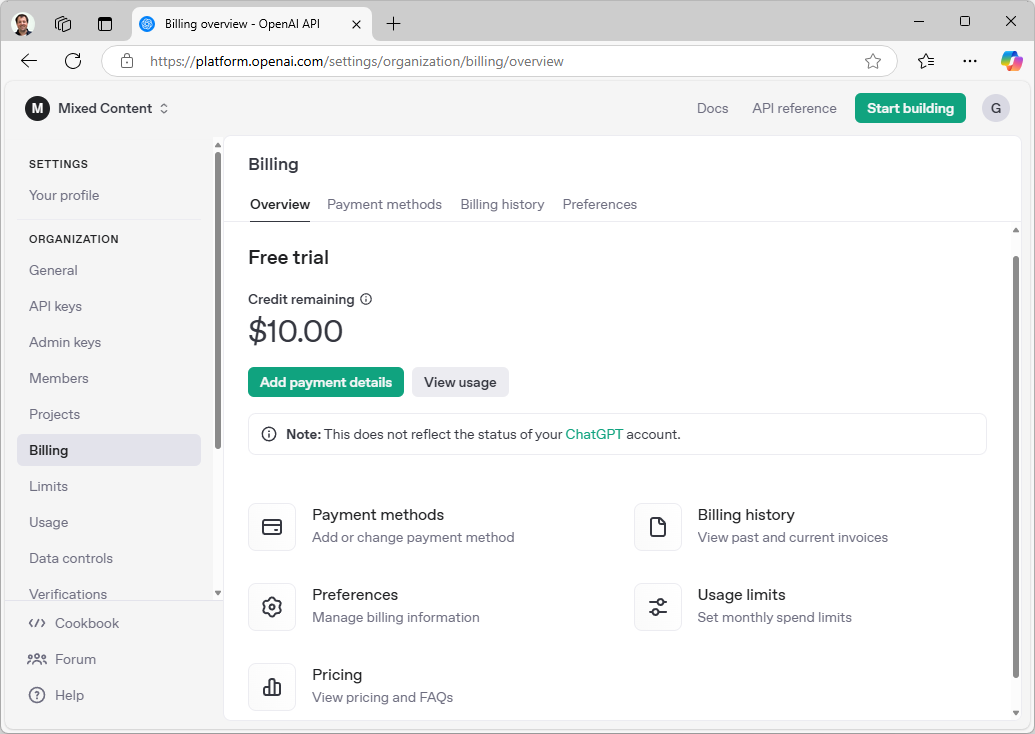The image size is (1035, 734).
Task: Open the G user account avatar
Action: [995, 108]
